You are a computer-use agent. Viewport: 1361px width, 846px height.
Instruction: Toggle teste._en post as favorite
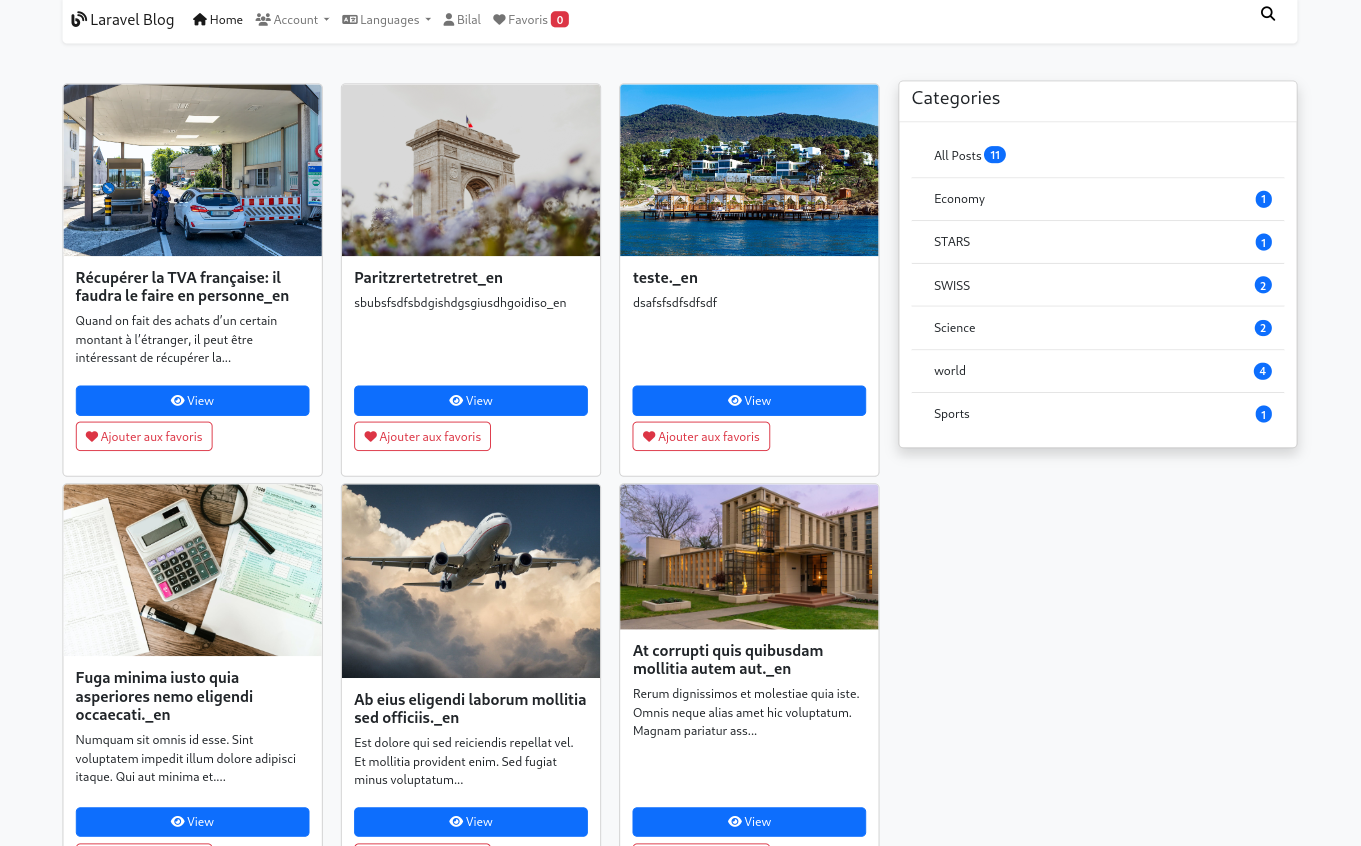tap(700, 436)
